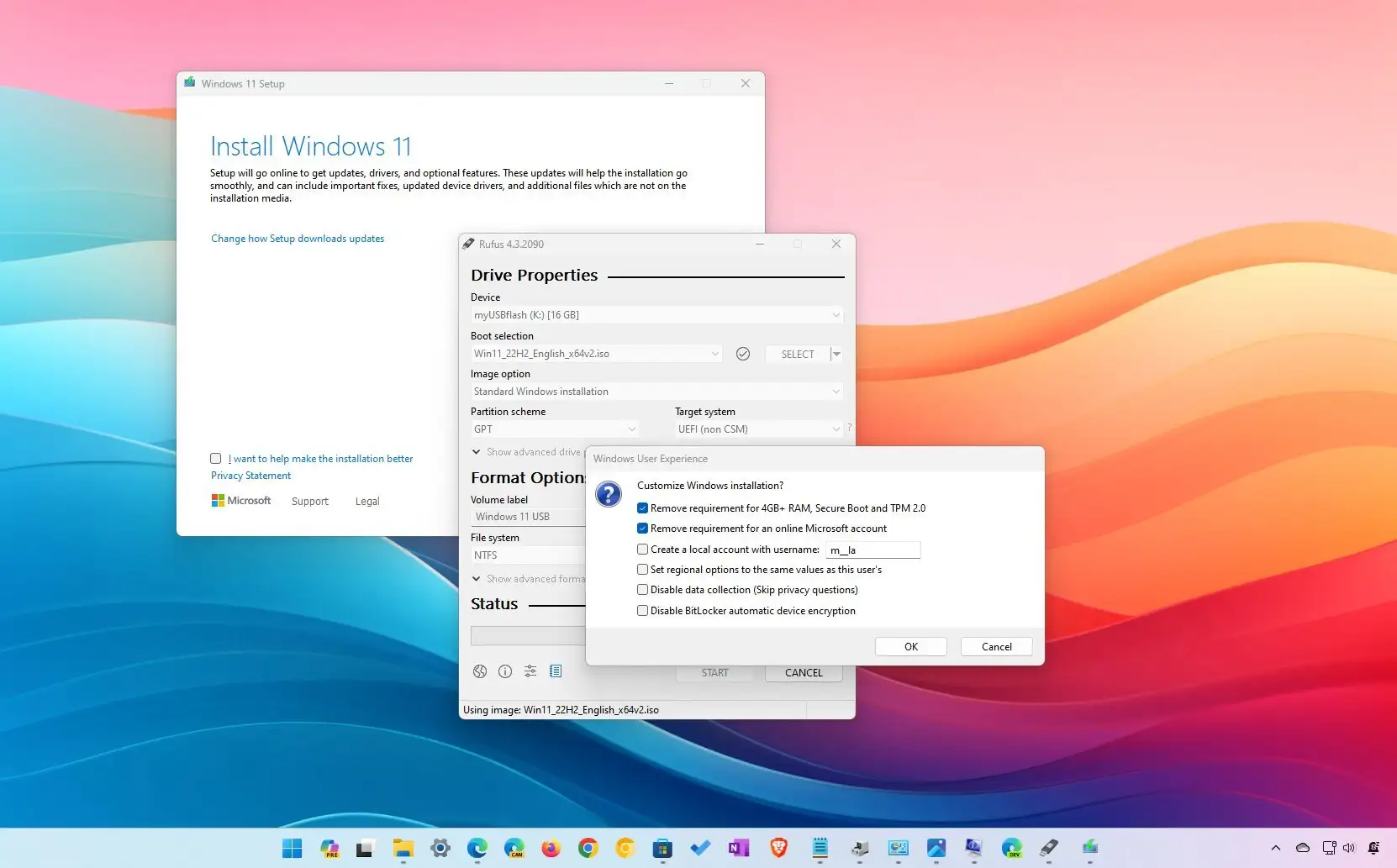Click the Rufus about info icon
1397x868 pixels.
(505, 671)
